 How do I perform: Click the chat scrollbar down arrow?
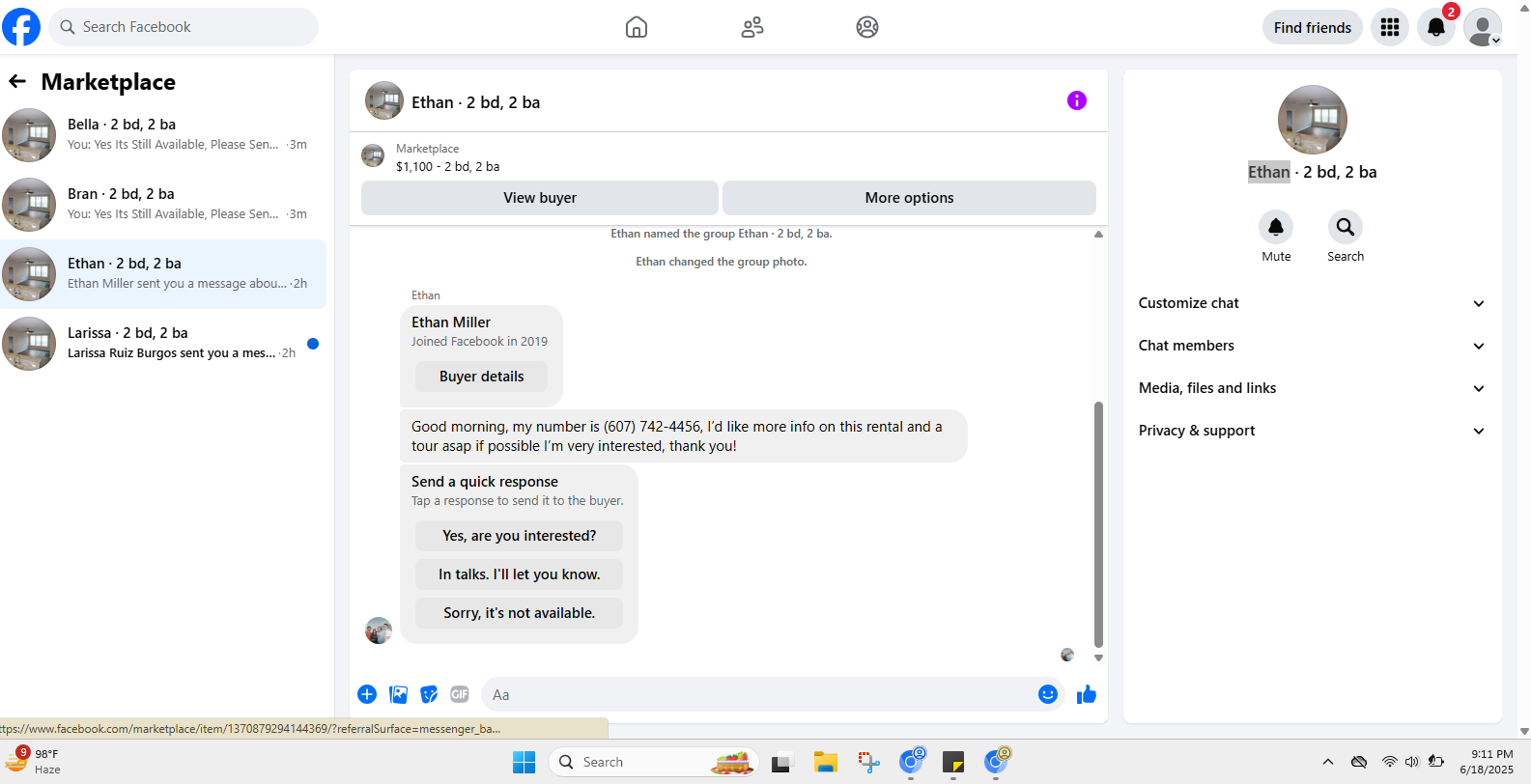[x=1098, y=658]
